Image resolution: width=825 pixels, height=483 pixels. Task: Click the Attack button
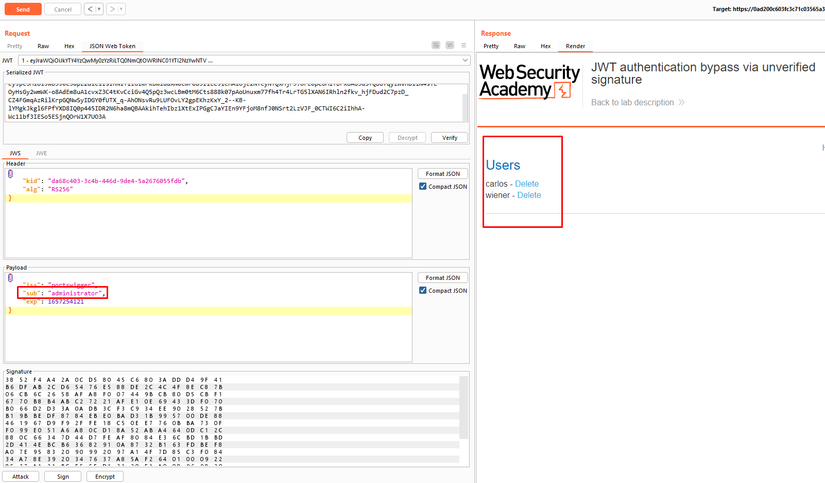coord(21,476)
